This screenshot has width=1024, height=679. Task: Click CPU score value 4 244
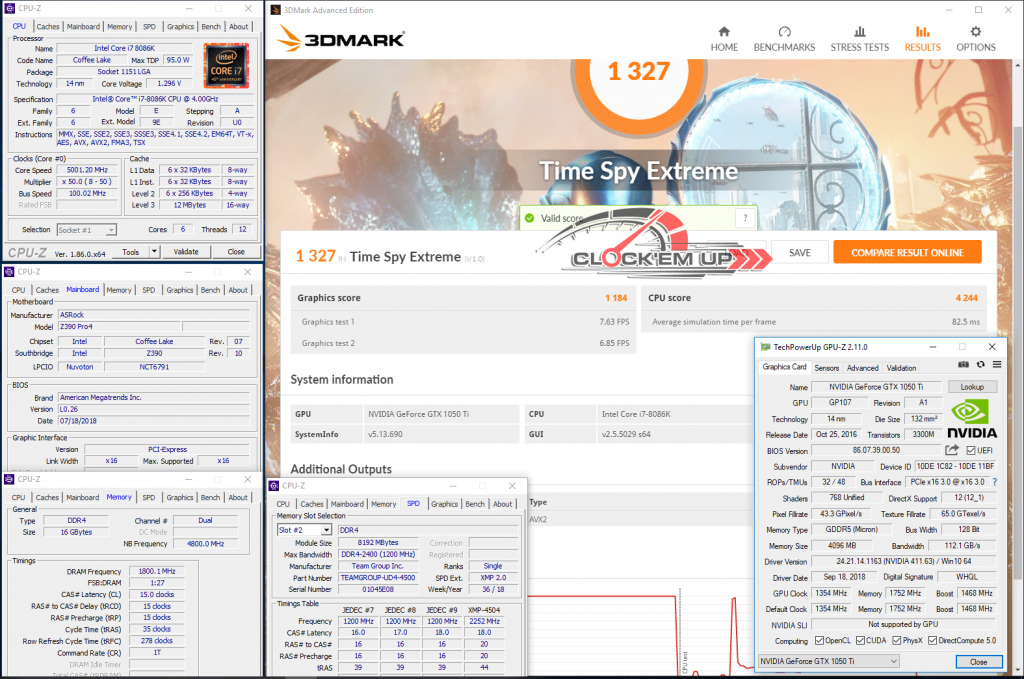coord(967,298)
